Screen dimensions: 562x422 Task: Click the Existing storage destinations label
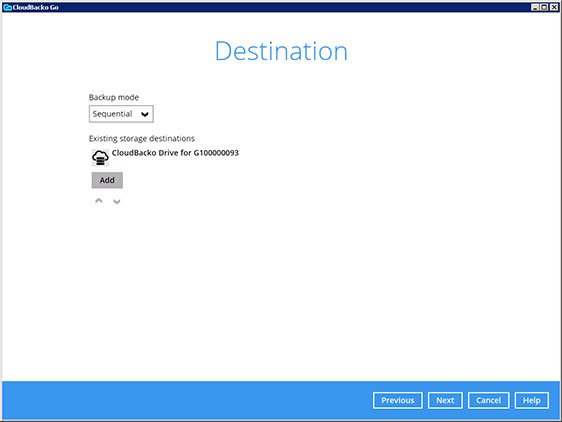142,138
